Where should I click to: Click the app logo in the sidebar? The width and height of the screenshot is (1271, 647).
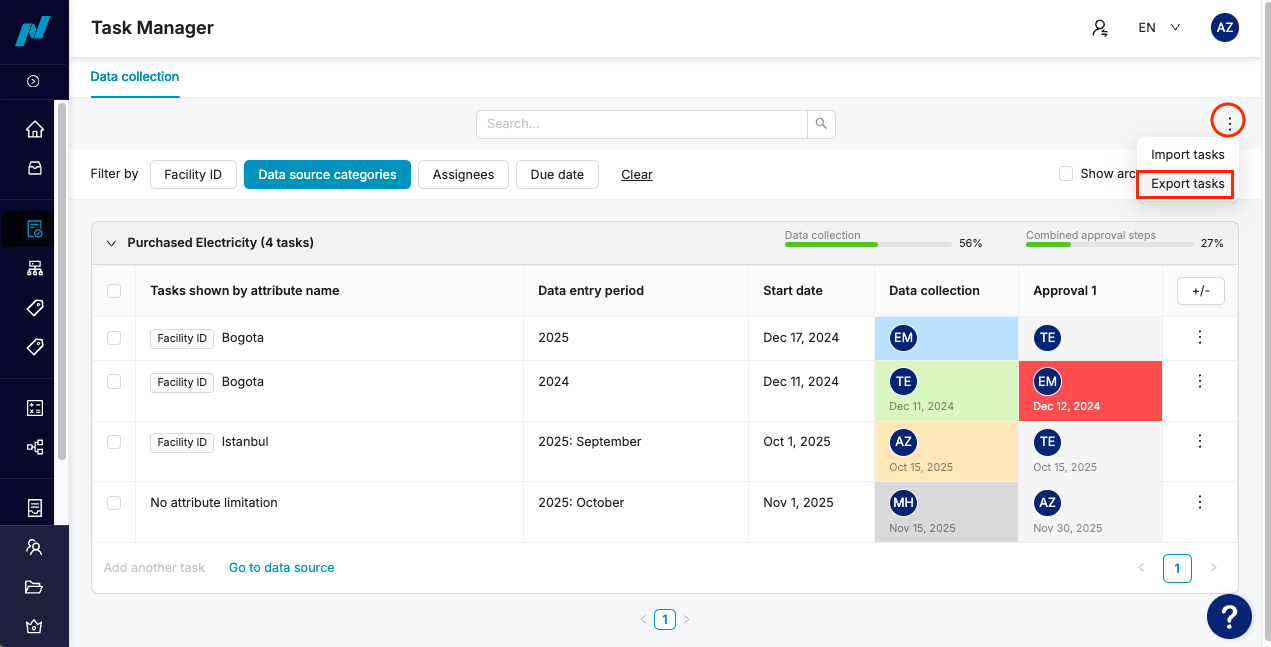34,31
